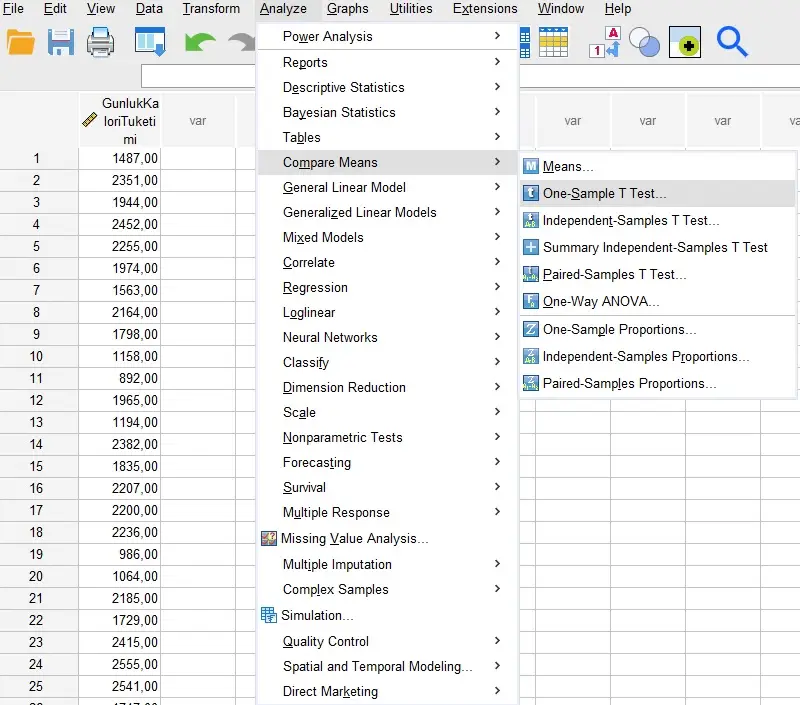
Task: Click the cell with value 892,00
Action: point(120,378)
